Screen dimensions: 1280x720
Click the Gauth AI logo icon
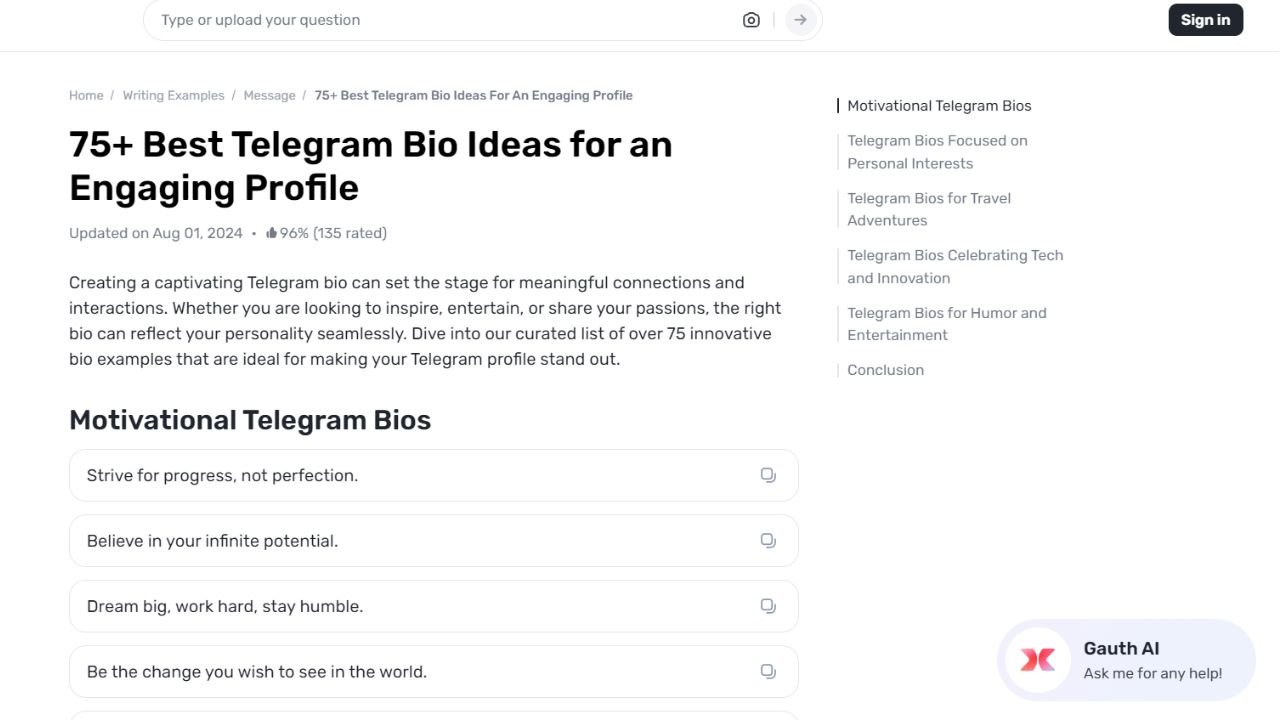(1037, 660)
